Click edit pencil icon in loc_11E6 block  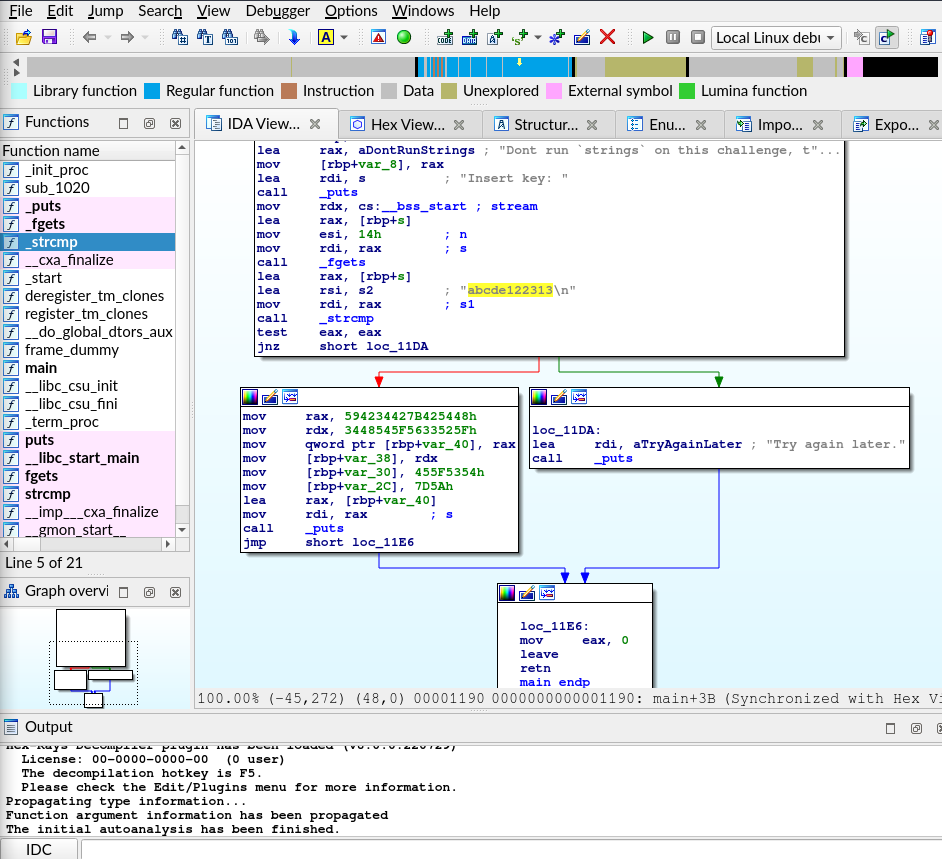click(527, 593)
